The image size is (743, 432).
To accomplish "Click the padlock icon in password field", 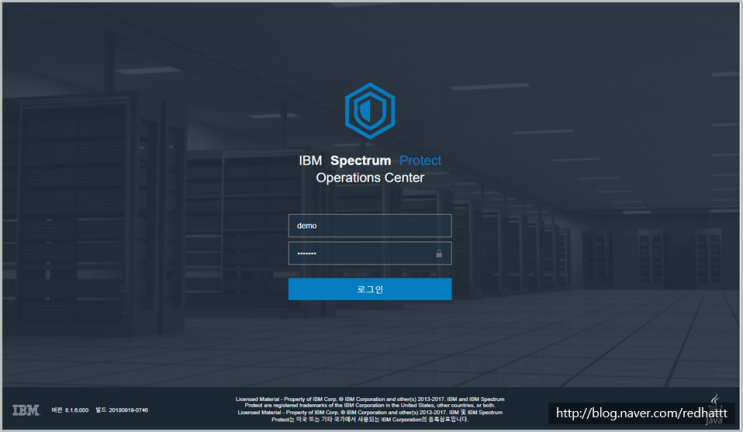I will tap(439, 253).
